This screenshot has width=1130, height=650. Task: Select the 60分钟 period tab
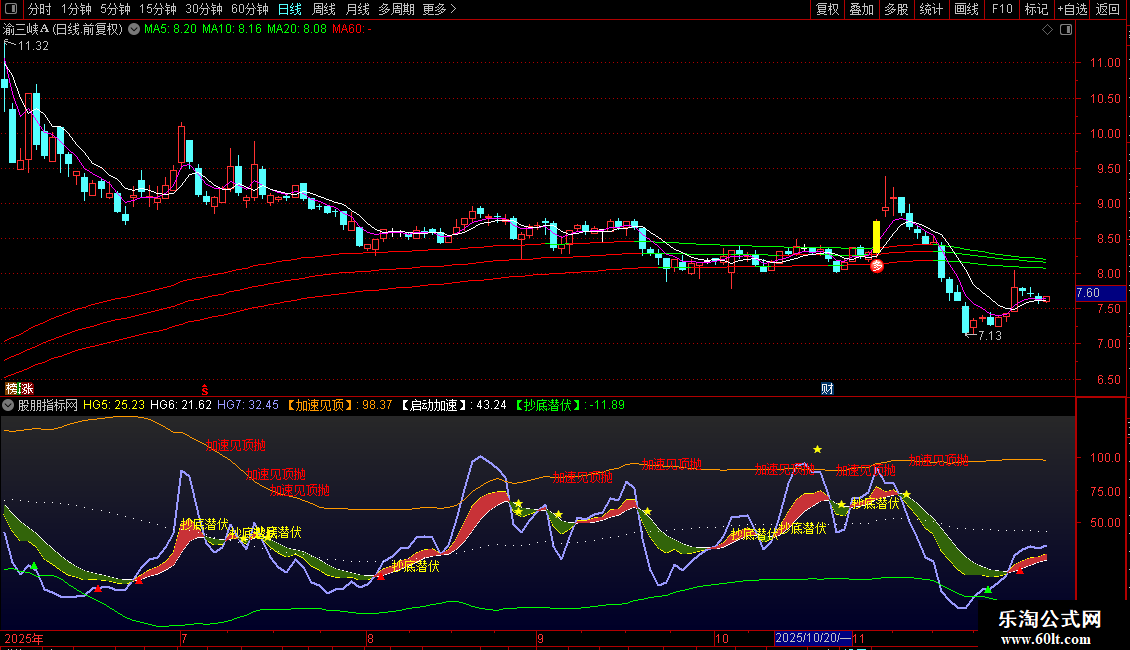coord(249,10)
